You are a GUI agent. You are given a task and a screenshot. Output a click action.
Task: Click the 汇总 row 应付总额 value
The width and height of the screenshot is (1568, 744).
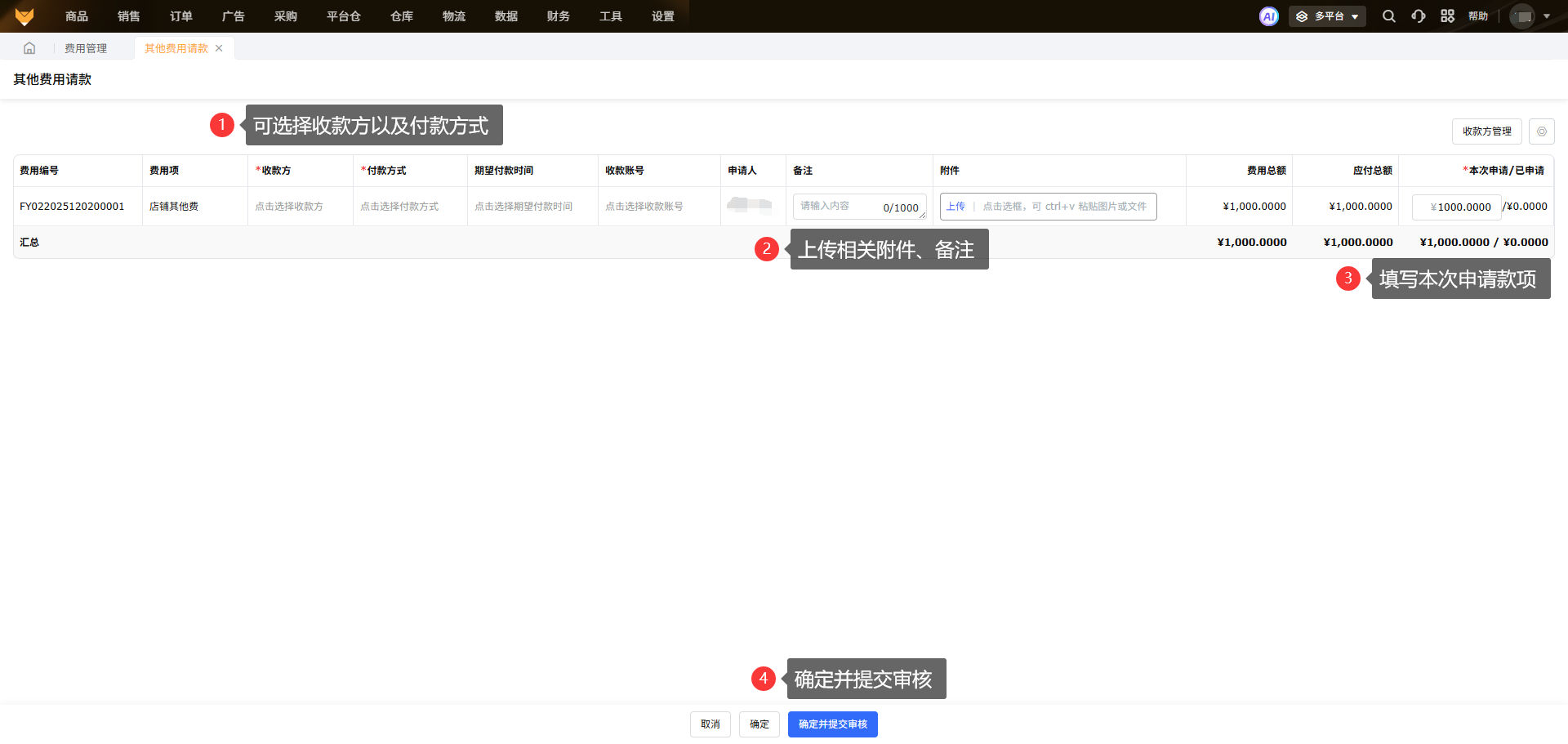1358,243
